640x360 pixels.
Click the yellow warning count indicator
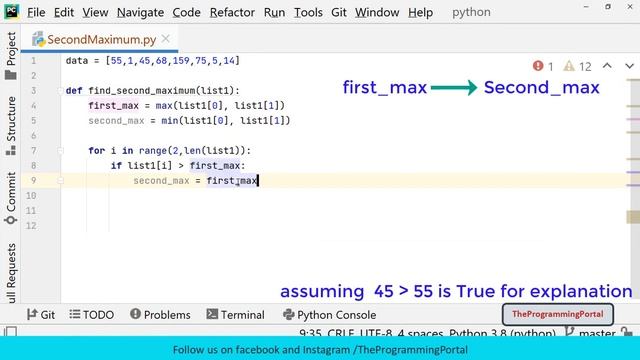pos(578,66)
